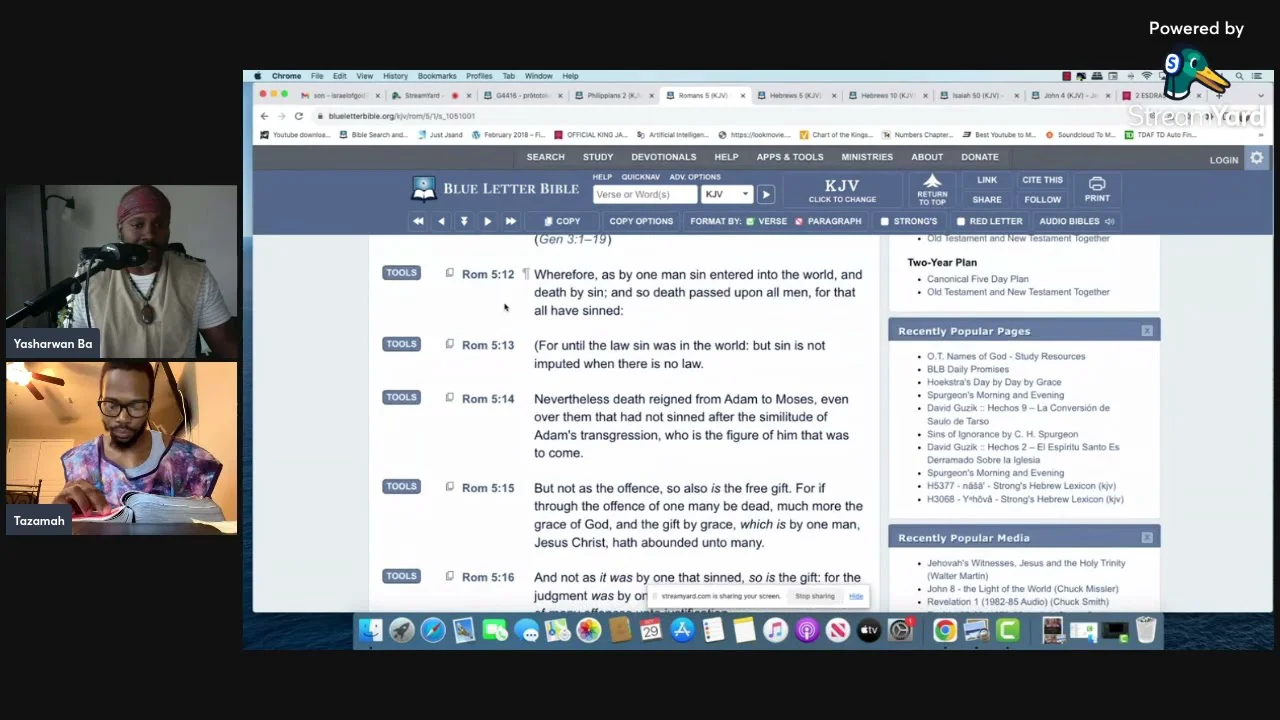Image resolution: width=1280 pixels, height=720 pixels.
Task: Click the FOLLOW button
Action: point(1042,199)
